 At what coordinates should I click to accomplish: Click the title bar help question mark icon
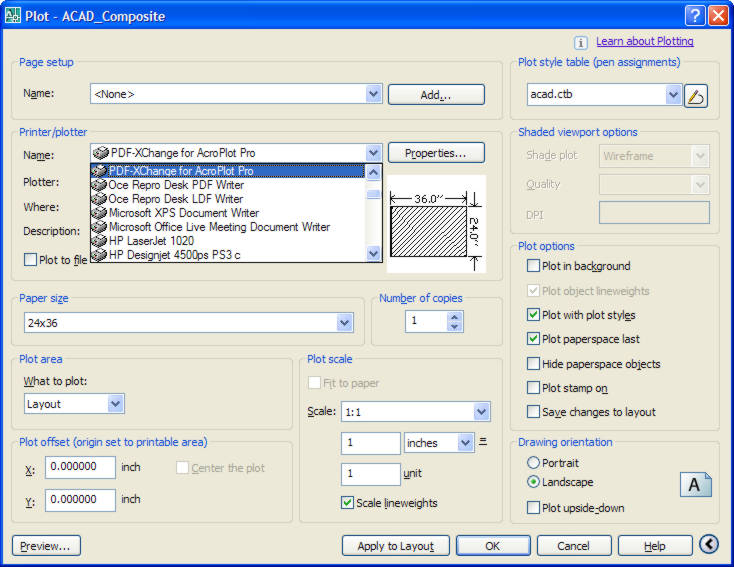click(695, 16)
